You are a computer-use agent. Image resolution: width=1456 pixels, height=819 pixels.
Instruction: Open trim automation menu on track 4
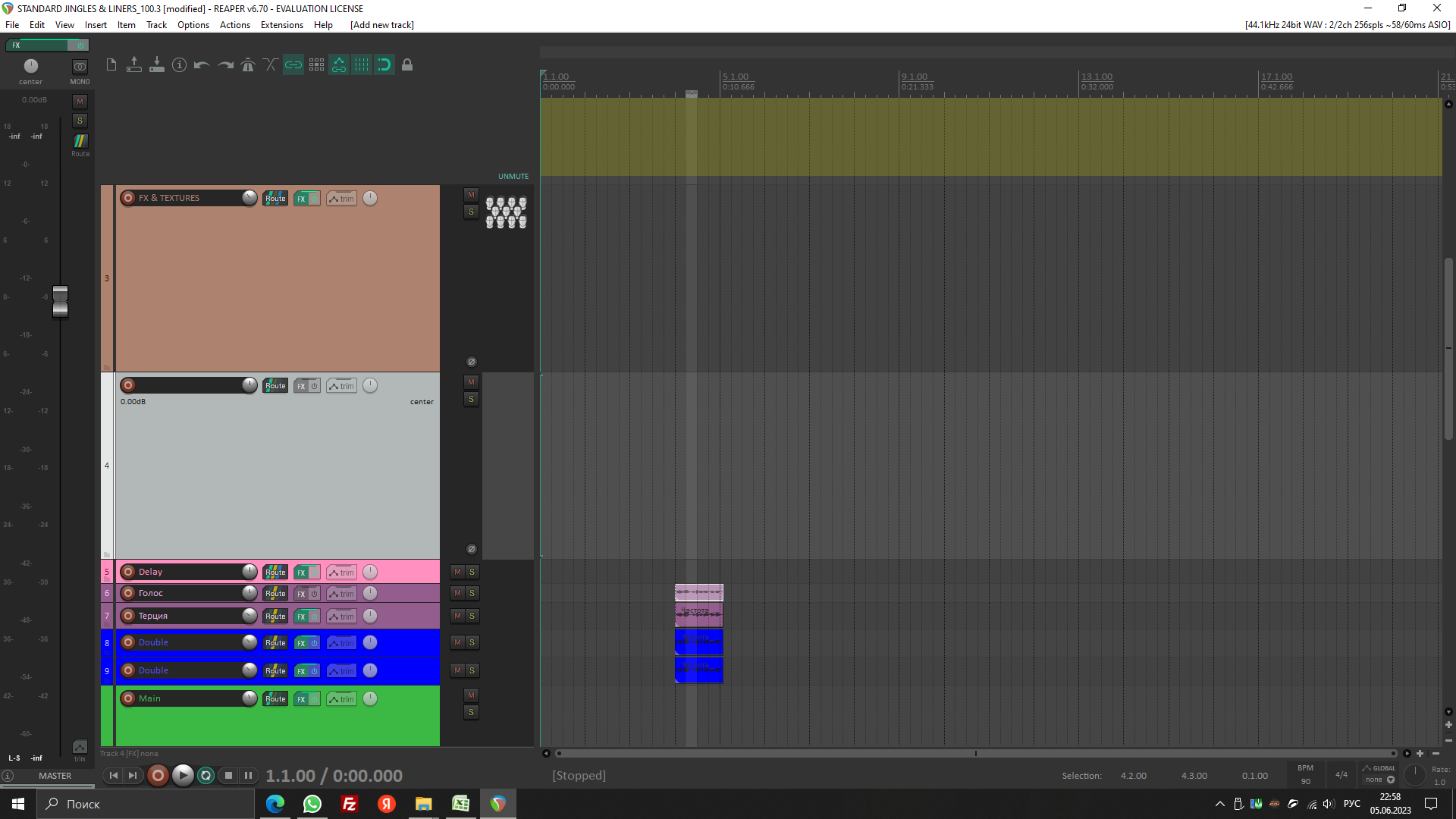tap(341, 386)
